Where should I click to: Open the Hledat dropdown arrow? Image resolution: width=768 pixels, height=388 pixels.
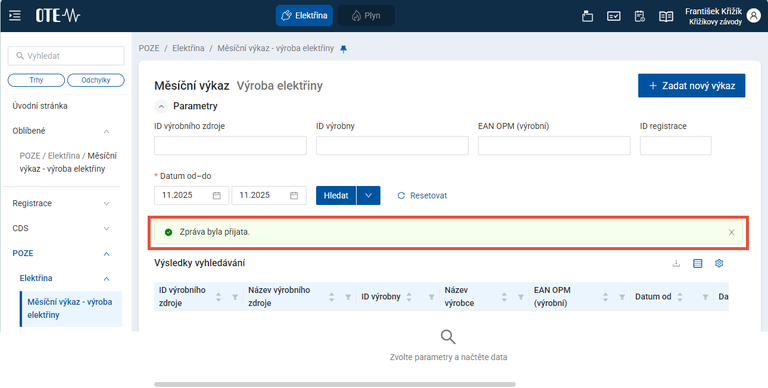(x=368, y=195)
